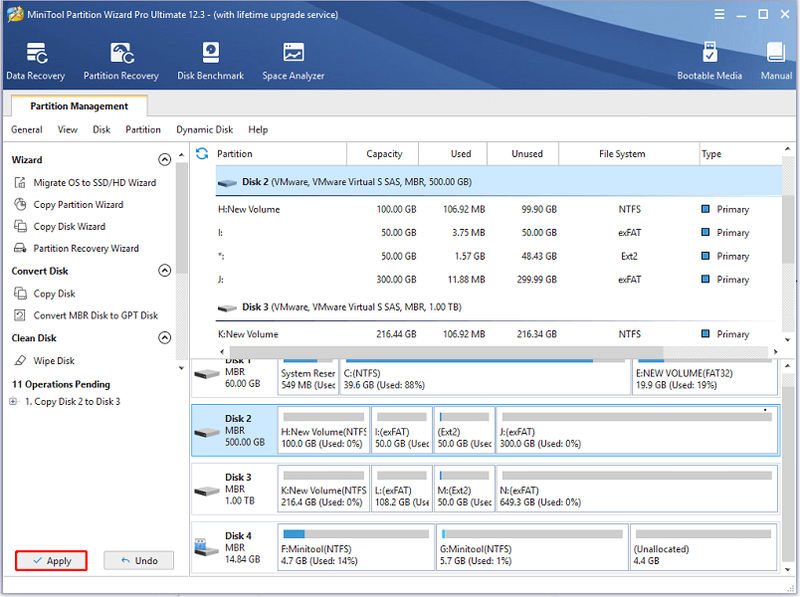Click the Undo button
Screen dimensions: 800x597
click(x=139, y=561)
